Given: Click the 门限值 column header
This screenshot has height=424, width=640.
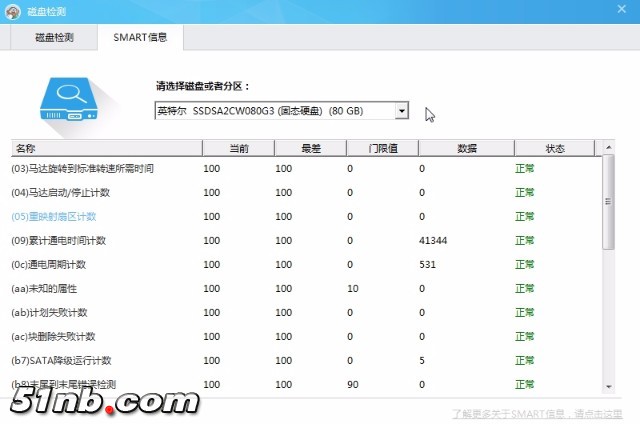Looking at the screenshot, I should click(382, 148).
